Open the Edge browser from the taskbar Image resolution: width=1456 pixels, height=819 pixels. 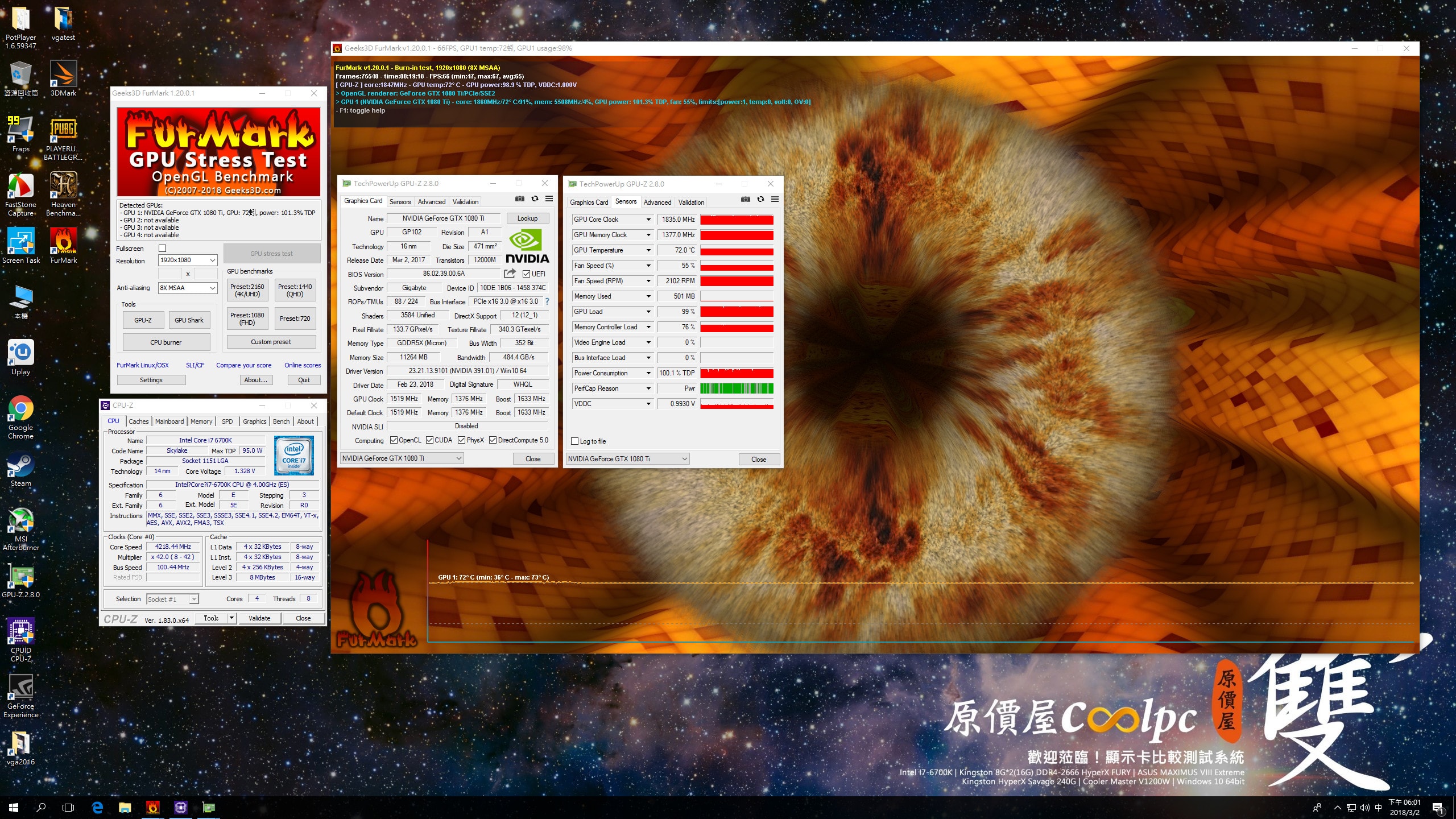tap(97, 807)
